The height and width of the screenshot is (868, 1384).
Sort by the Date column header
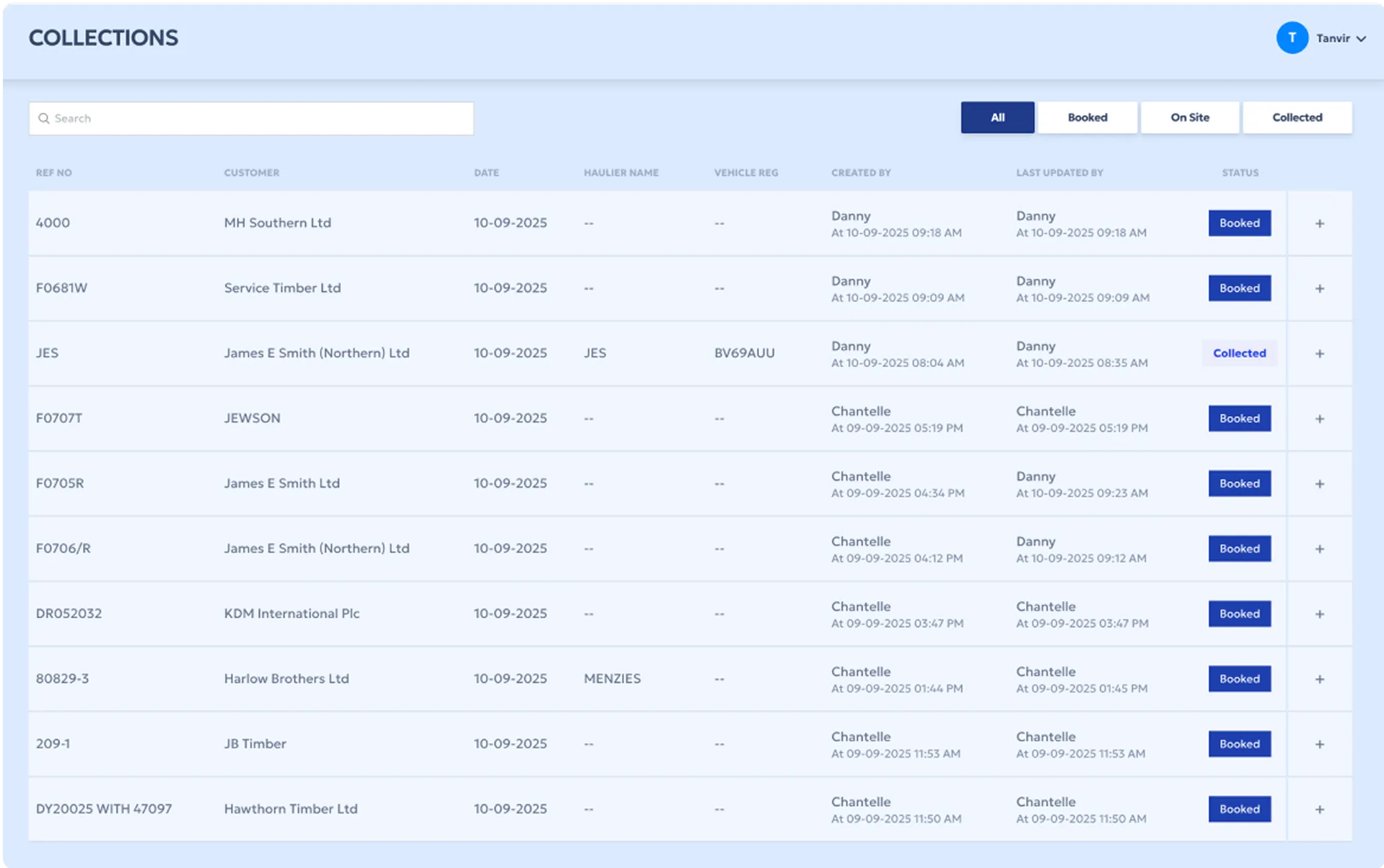click(486, 172)
